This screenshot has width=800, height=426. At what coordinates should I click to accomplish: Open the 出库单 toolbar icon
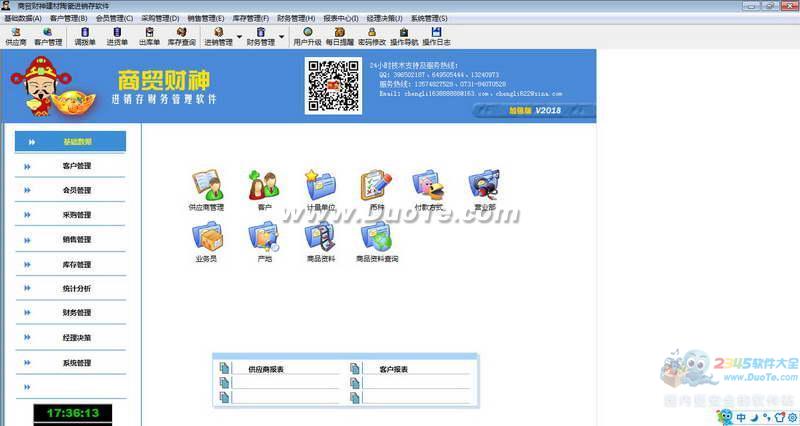(149, 37)
